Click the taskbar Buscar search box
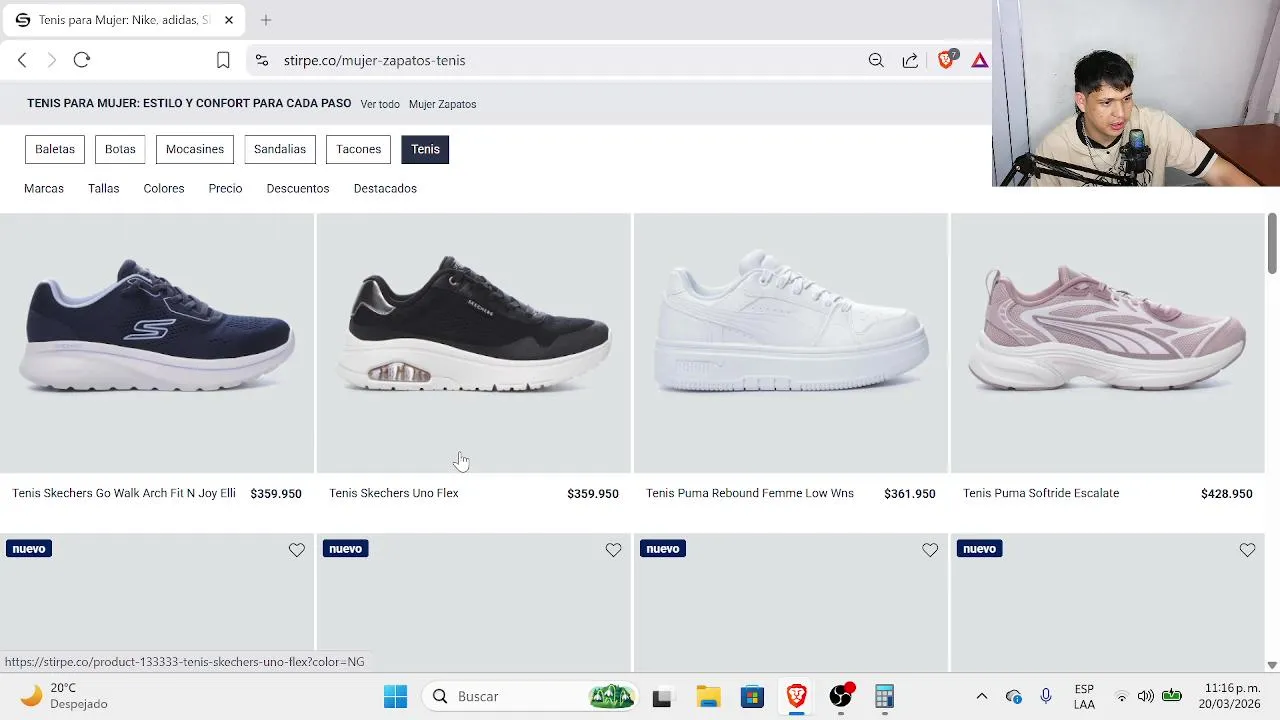Image resolution: width=1280 pixels, height=720 pixels. coord(531,696)
